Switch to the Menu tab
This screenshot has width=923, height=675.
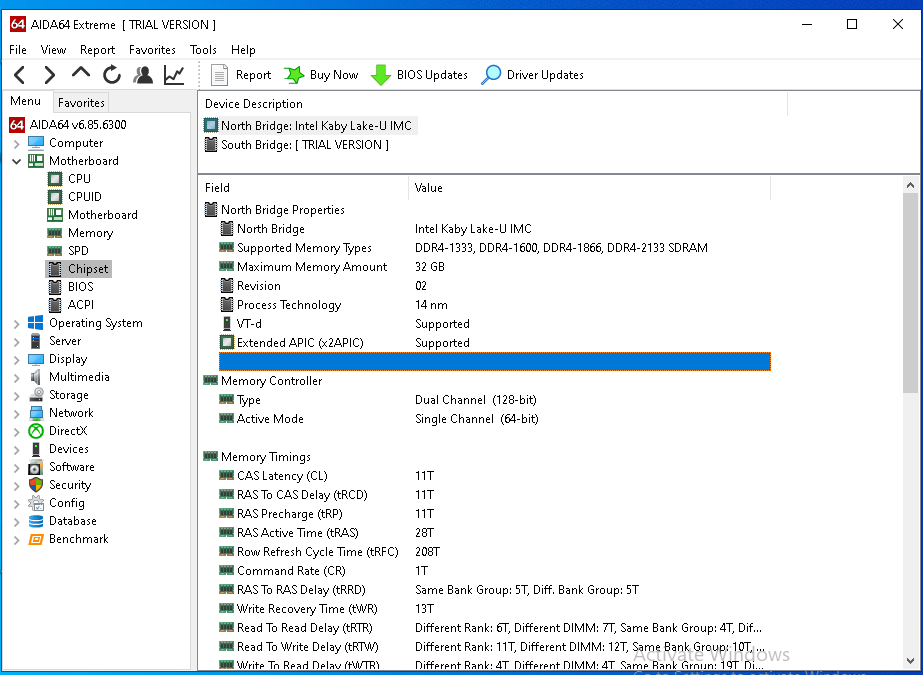click(25, 101)
